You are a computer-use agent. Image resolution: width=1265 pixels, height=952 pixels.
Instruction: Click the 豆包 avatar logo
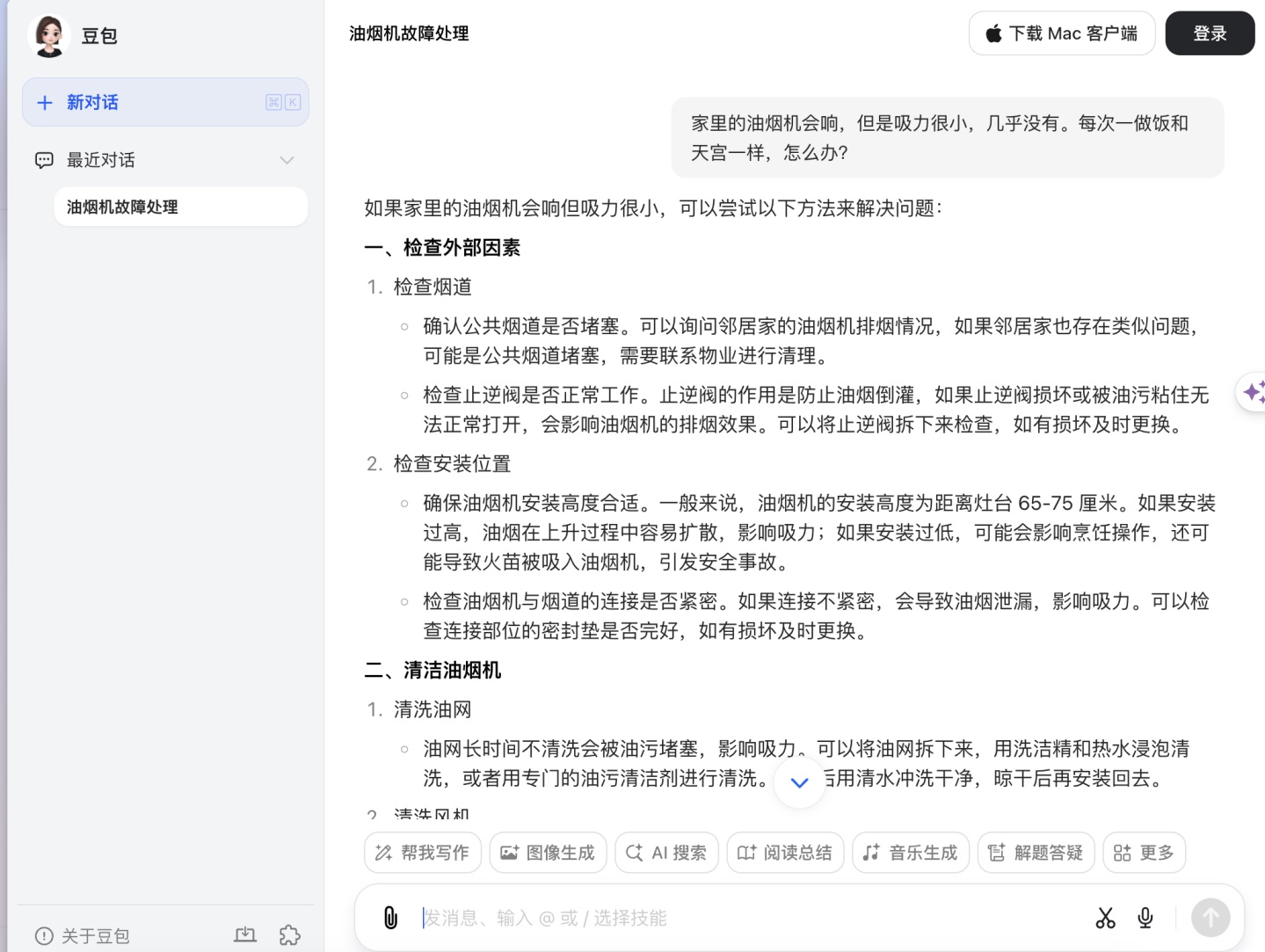point(49,35)
